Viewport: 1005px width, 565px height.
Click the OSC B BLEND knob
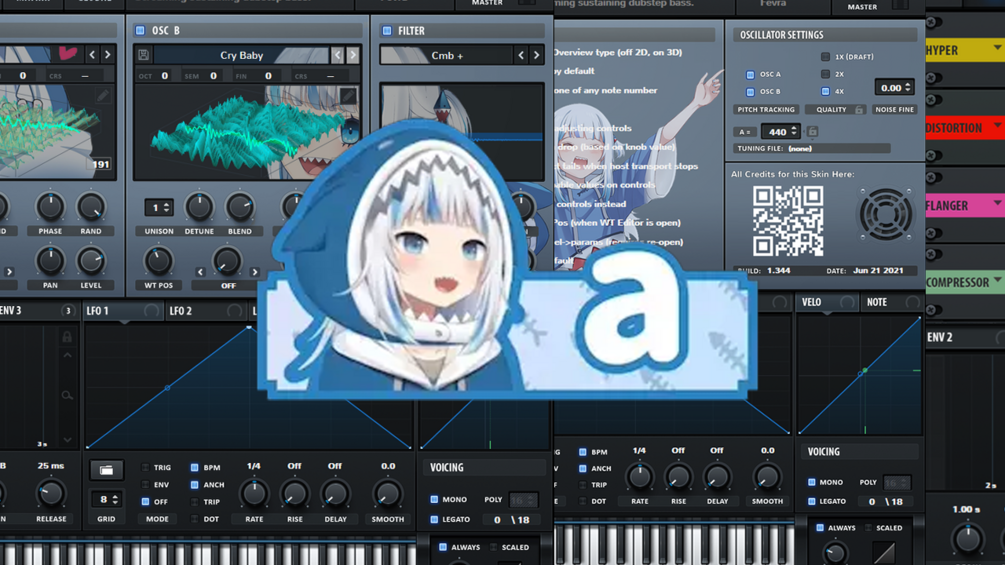240,207
